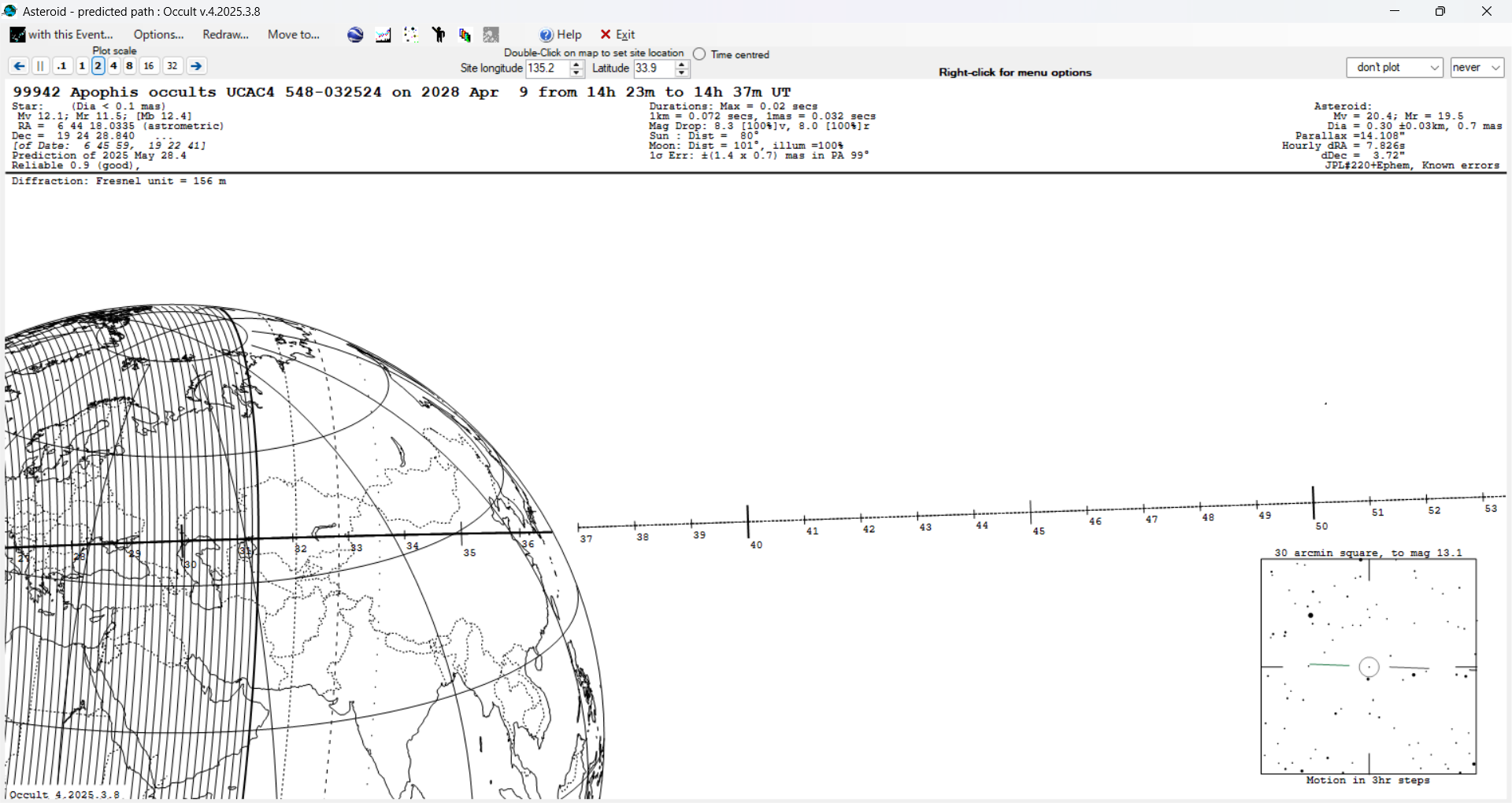Set plot scale to .1
Image resolution: width=1512 pixels, height=803 pixels.
click(x=62, y=66)
